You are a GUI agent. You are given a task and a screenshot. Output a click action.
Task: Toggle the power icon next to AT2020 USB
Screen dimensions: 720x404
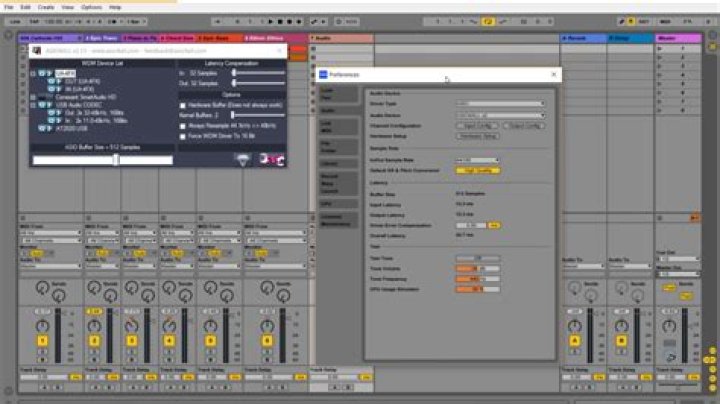click(42, 129)
